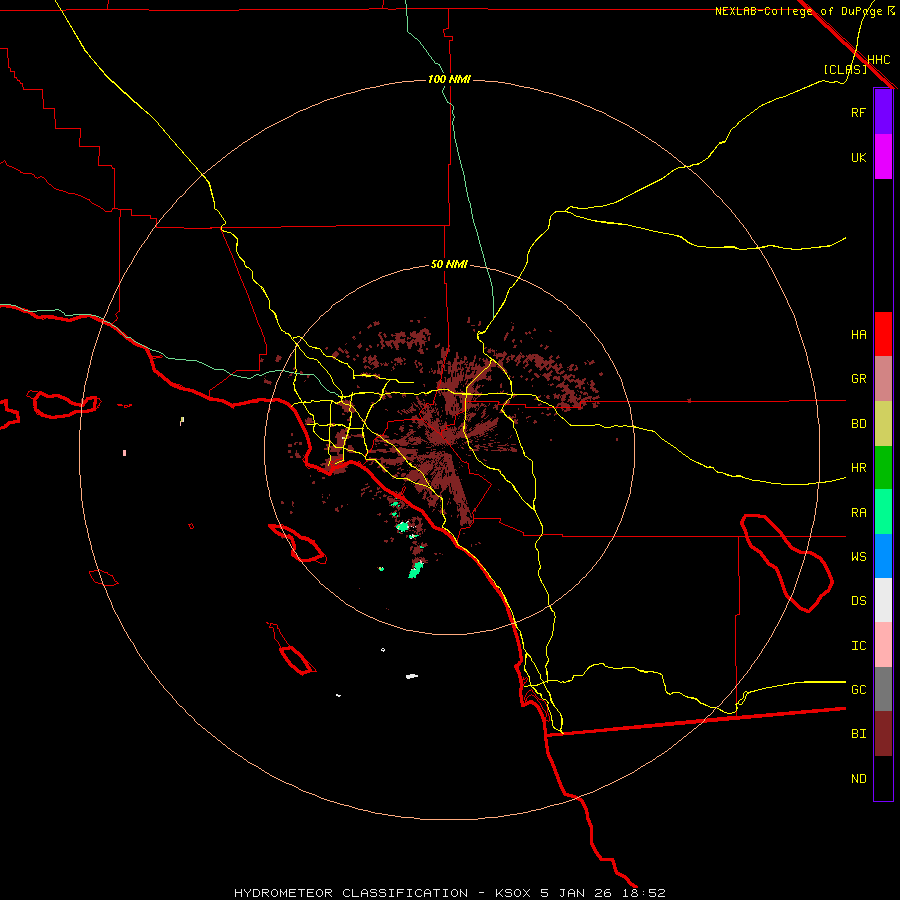This screenshot has height=900, width=900.
Task: Click the RF purple legend swatch
Action: coord(883,112)
